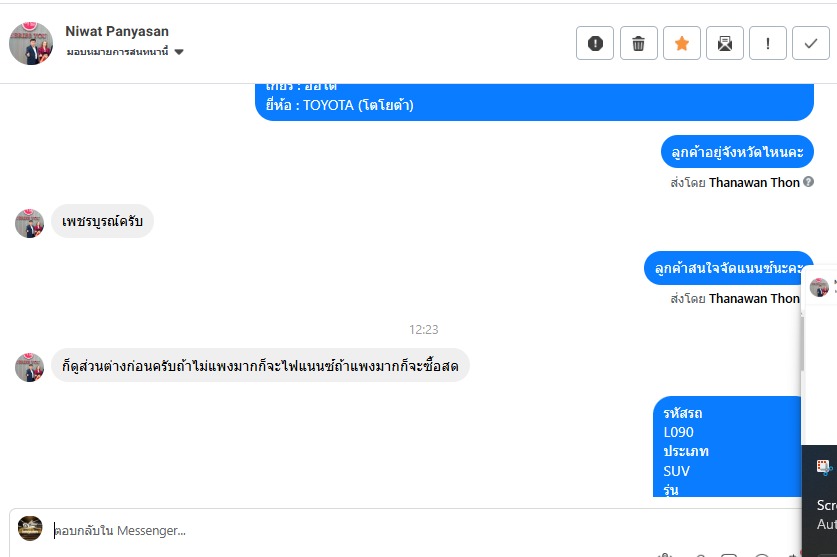Flag conversation with exclamation mark button
The width and height of the screenshot is (837, 557).
click(x=768, y=44)
